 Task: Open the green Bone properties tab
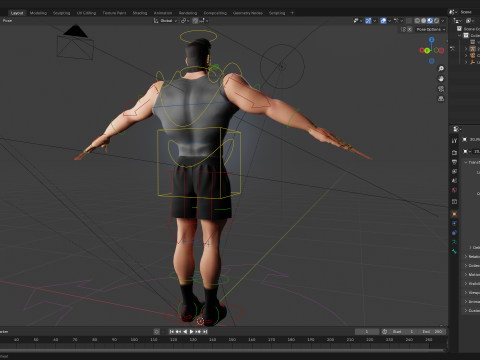coord(454,251)
